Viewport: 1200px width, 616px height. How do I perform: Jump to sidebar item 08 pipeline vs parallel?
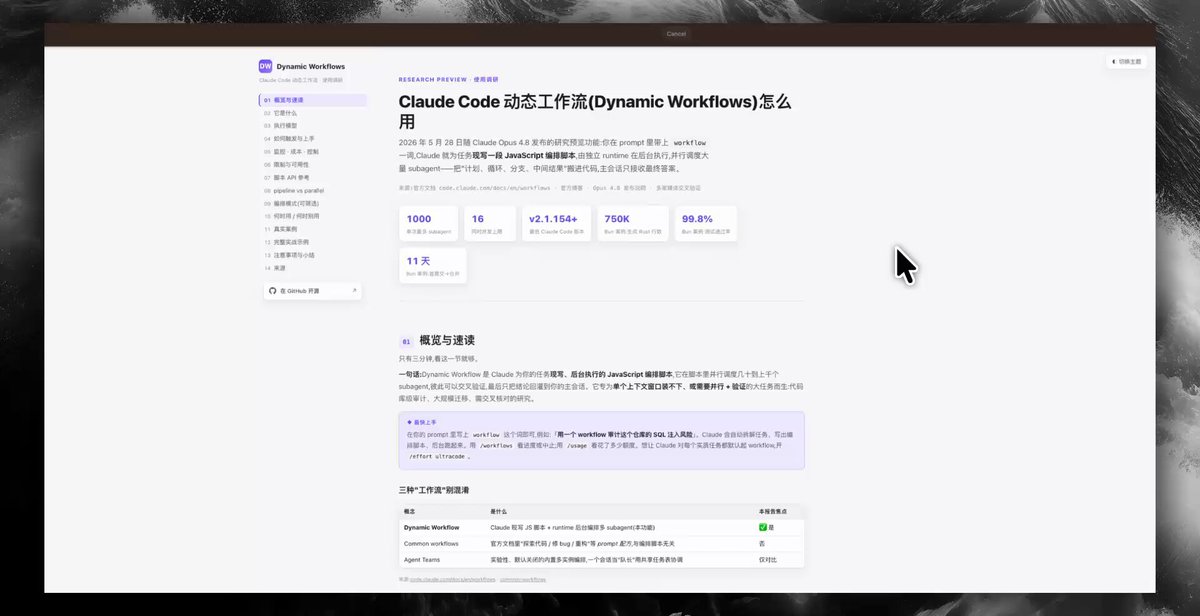[x=313, y=190]
